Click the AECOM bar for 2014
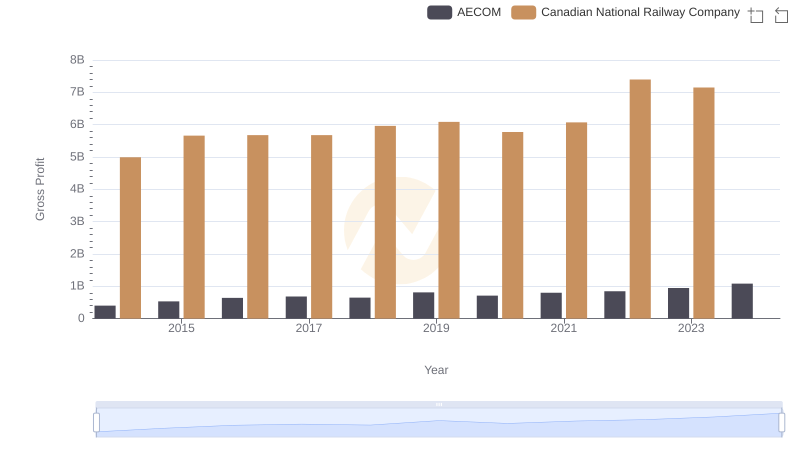 (105, 312)
